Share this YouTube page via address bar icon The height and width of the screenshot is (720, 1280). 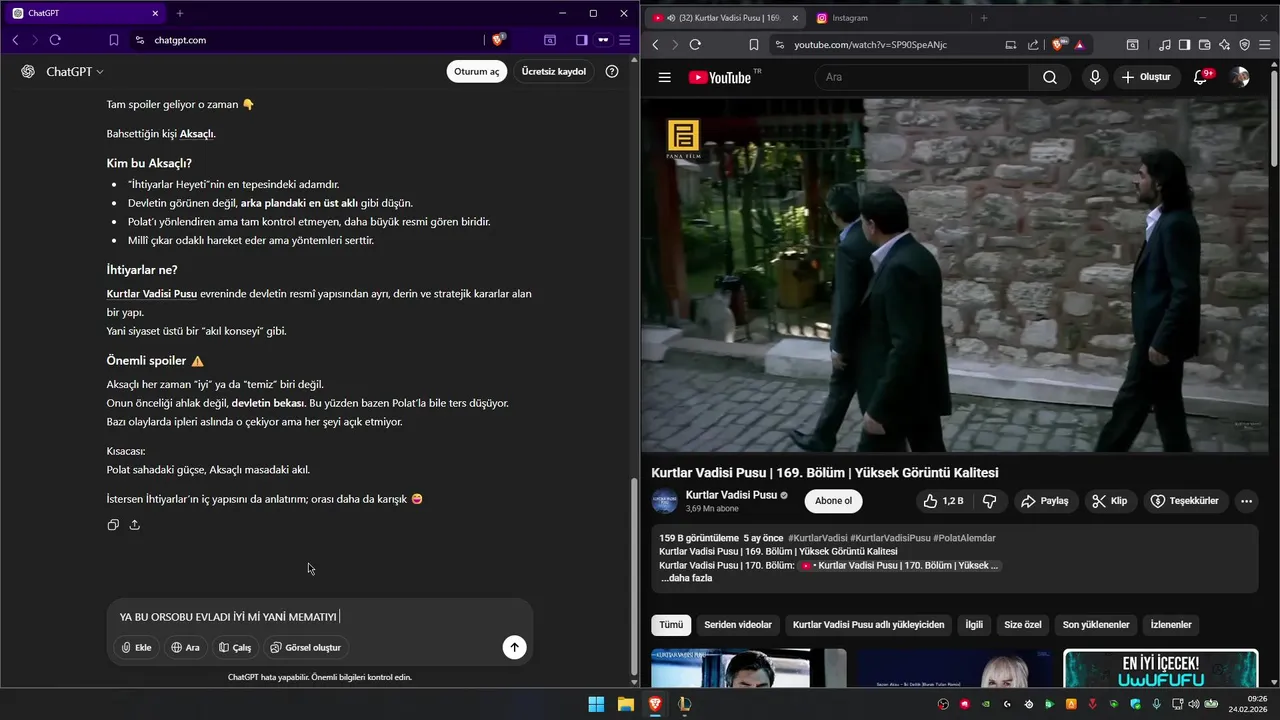1033,45
